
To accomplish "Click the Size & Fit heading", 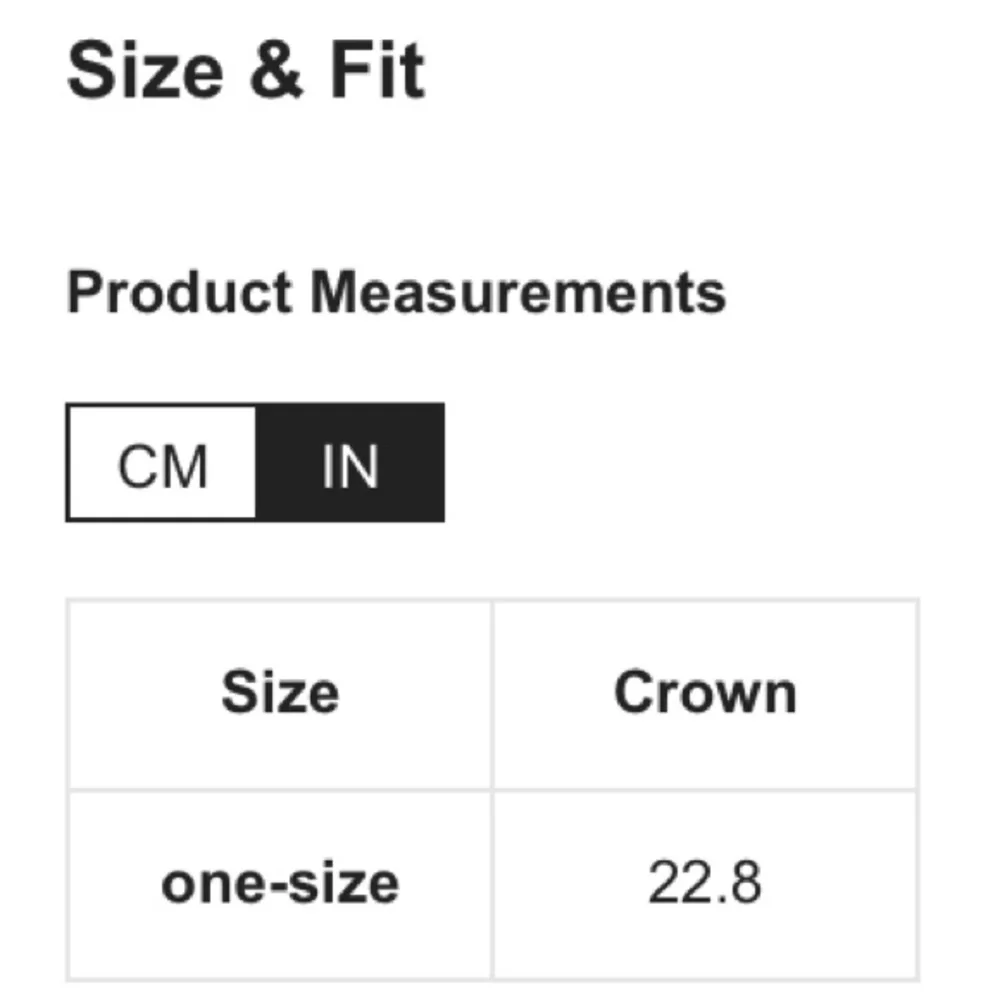I will [x=246, y=70].
